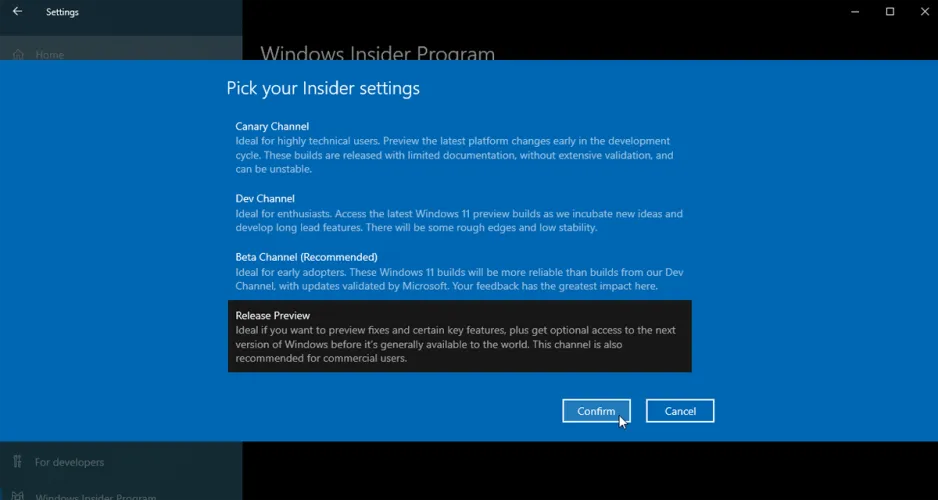The width and height of the screenshot is (938, 500).
Task: Open Windows Insider Program label in sidebar
Action: 95,495
